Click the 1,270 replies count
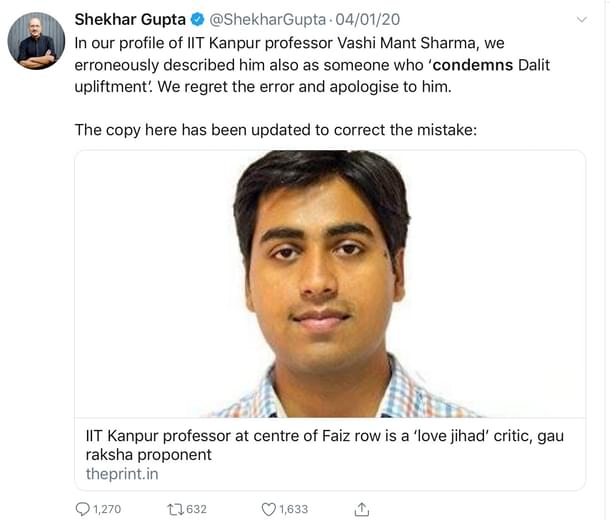This screenshot has height=520, width=610. pyautogui.click(x=106, y=509)
